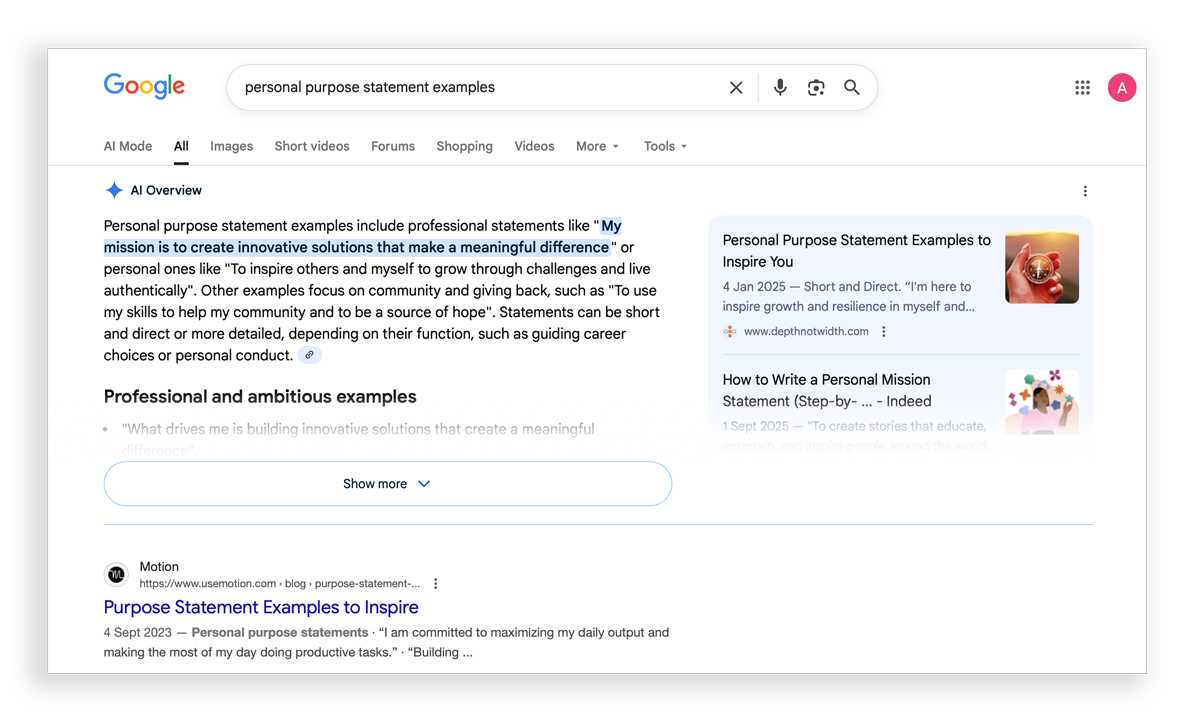This screenshot has width=1194, height=722.
Task: Click the usemotion.com breadcrumb URL
Action: 279,583
